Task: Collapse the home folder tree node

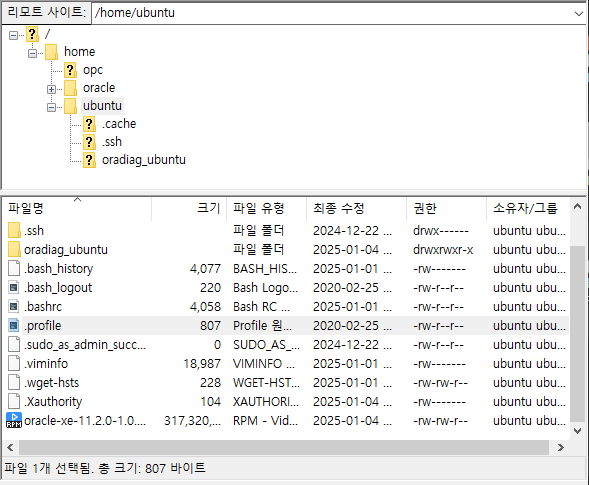Action: tap(33, 53)
